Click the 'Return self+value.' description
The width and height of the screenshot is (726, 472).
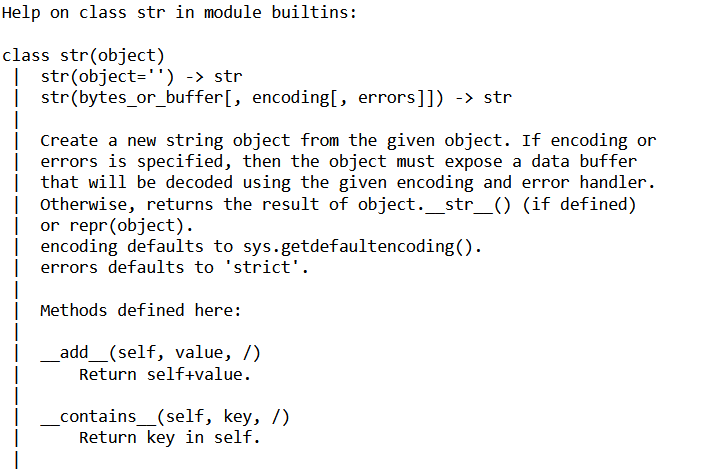point(165,374)
